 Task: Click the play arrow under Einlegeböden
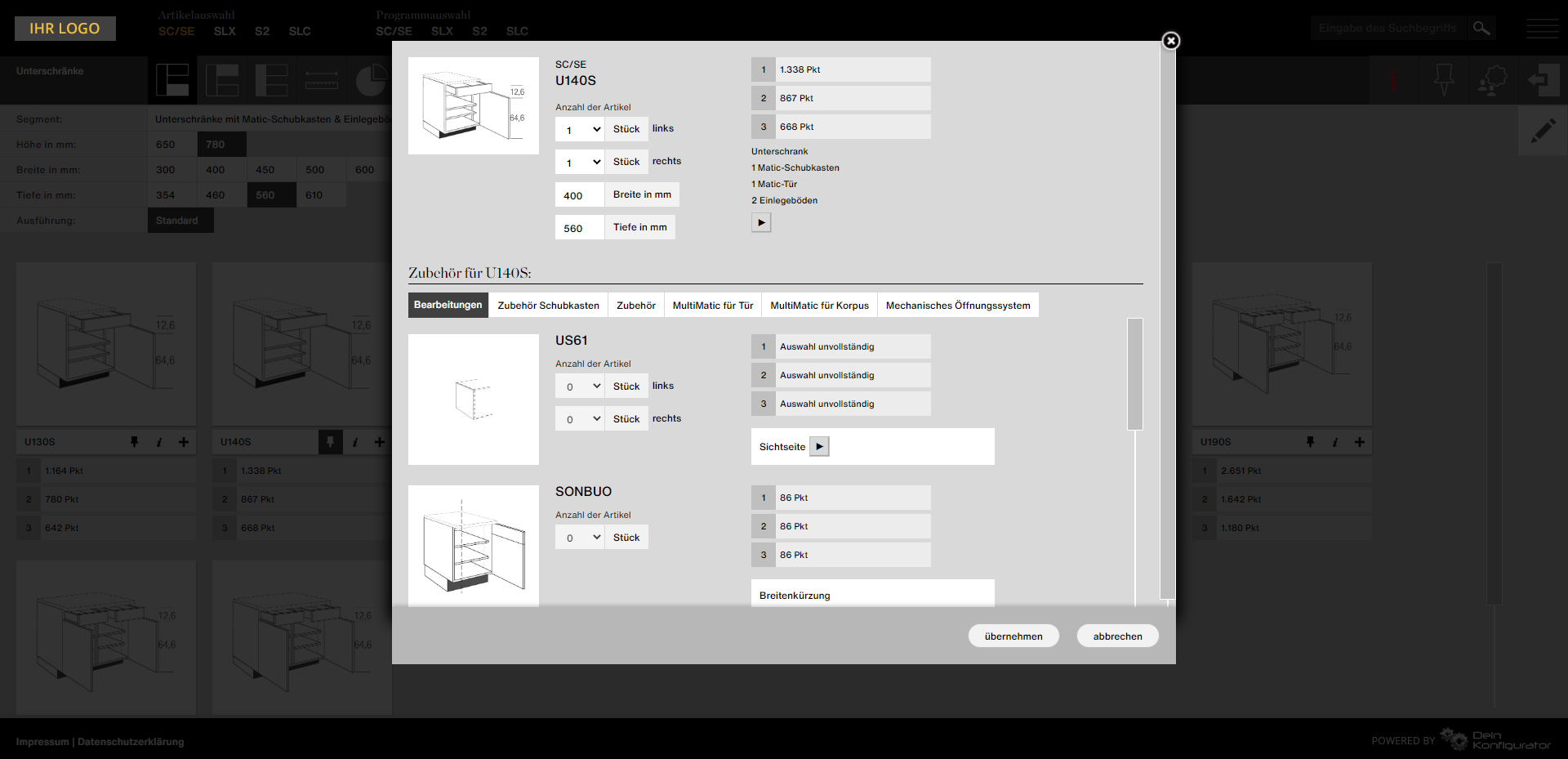coord(761,222)
